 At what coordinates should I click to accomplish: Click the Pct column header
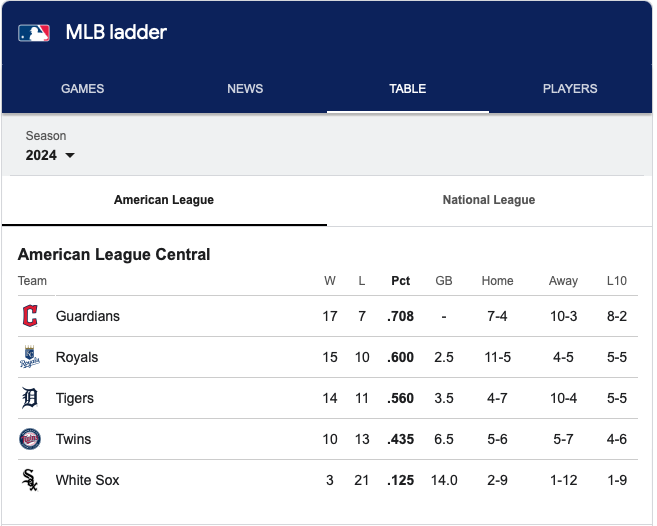click(x=401, y=281)
